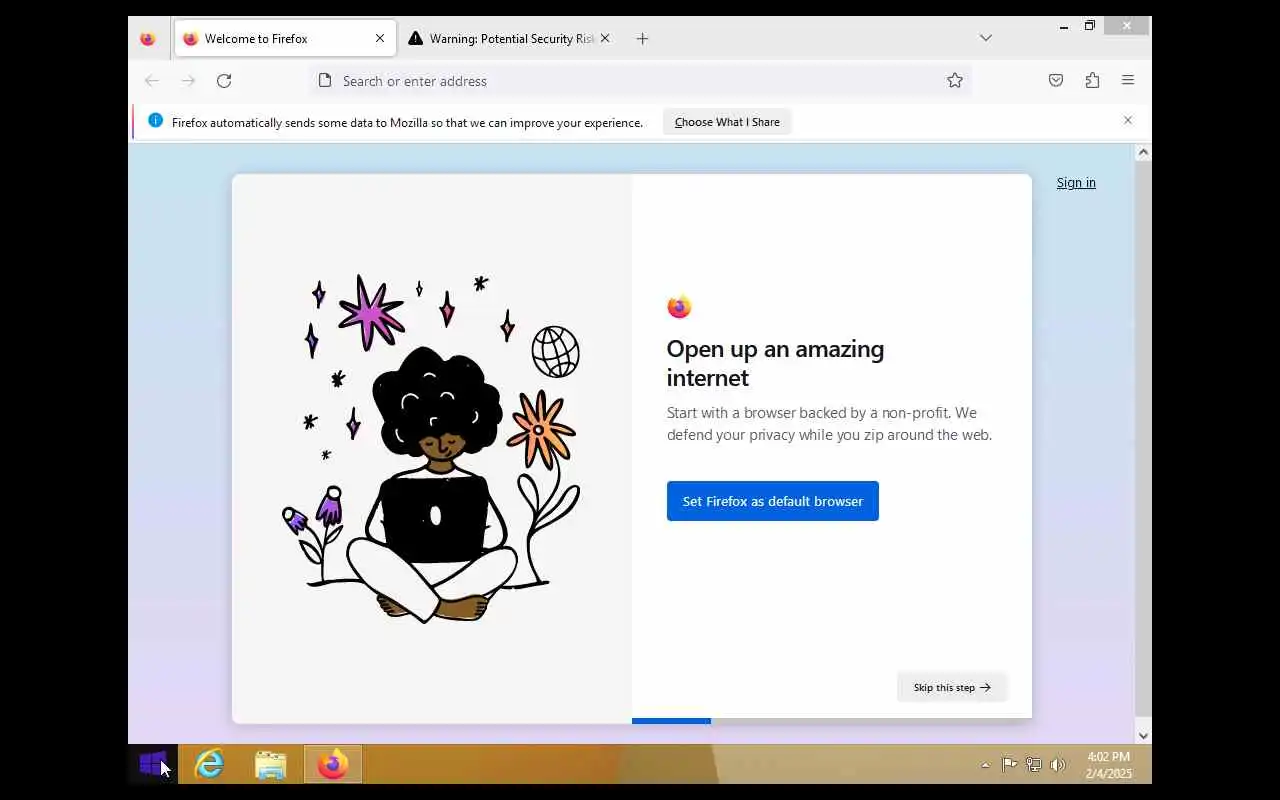
Task: Open the Extensions puzzle piece icon
Action: click(1092, 81)
